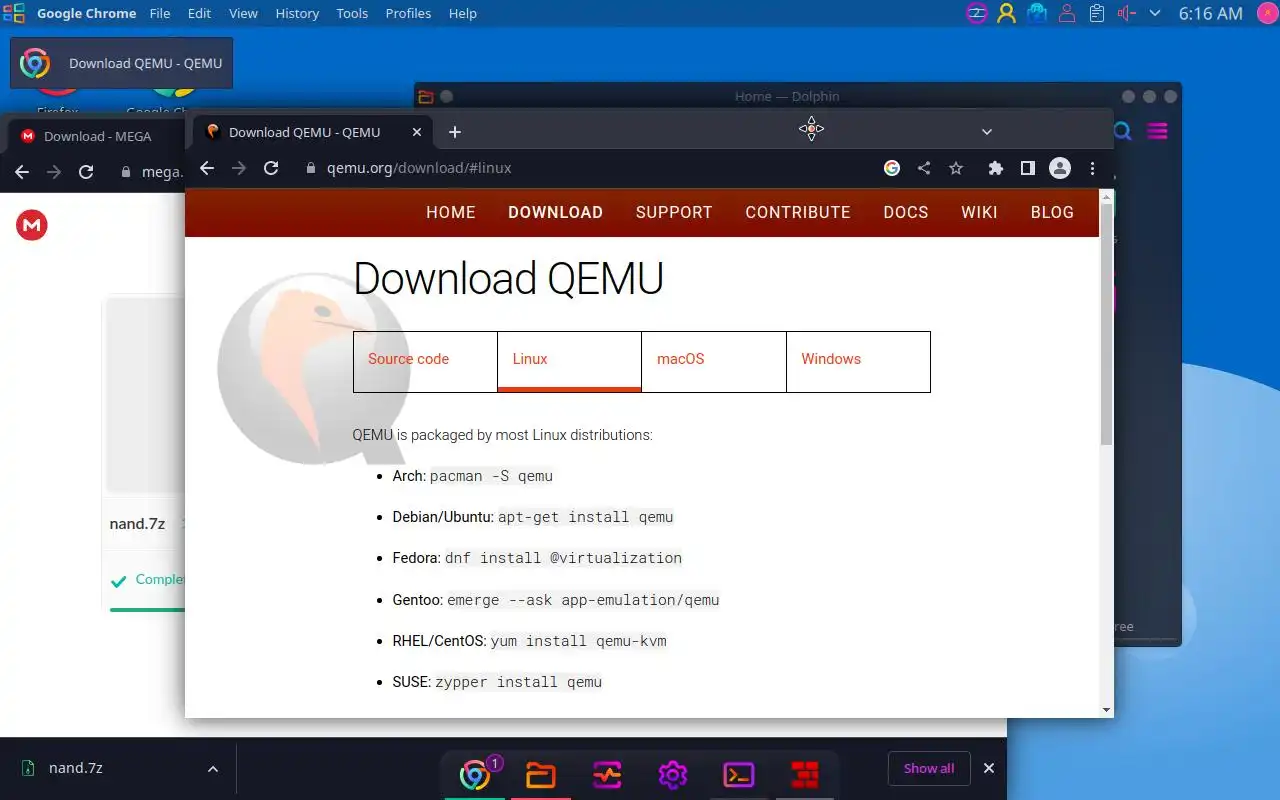Go forward in the QEMU Chrome window

239,168
